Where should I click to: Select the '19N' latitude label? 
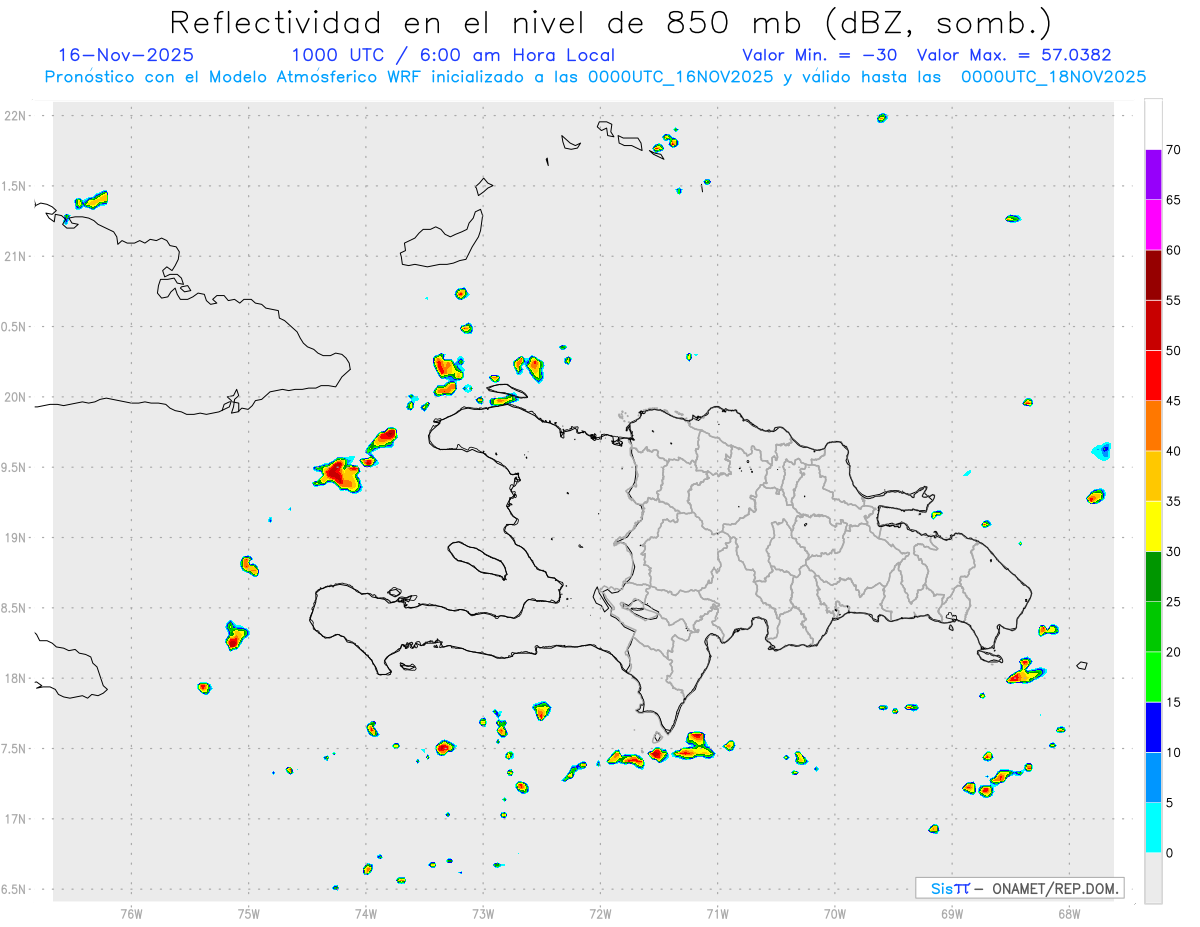pyautogui.click(x=17, y=537)
